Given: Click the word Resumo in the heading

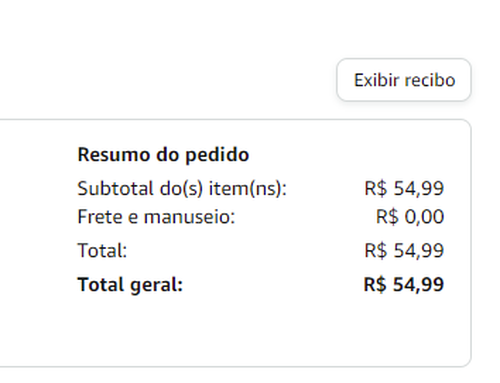Looking at the screenshot, I should pyautogui.click(x=114, y=155).
